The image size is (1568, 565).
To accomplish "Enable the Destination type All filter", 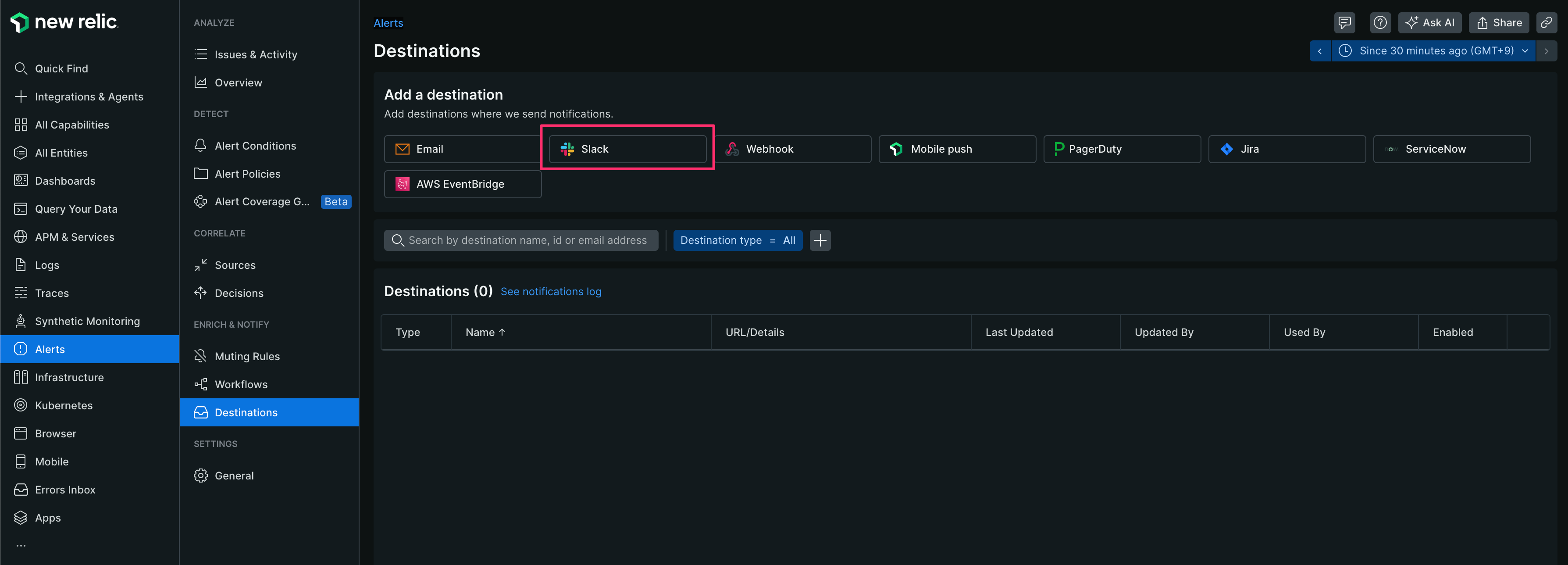I will coord(738,240).
